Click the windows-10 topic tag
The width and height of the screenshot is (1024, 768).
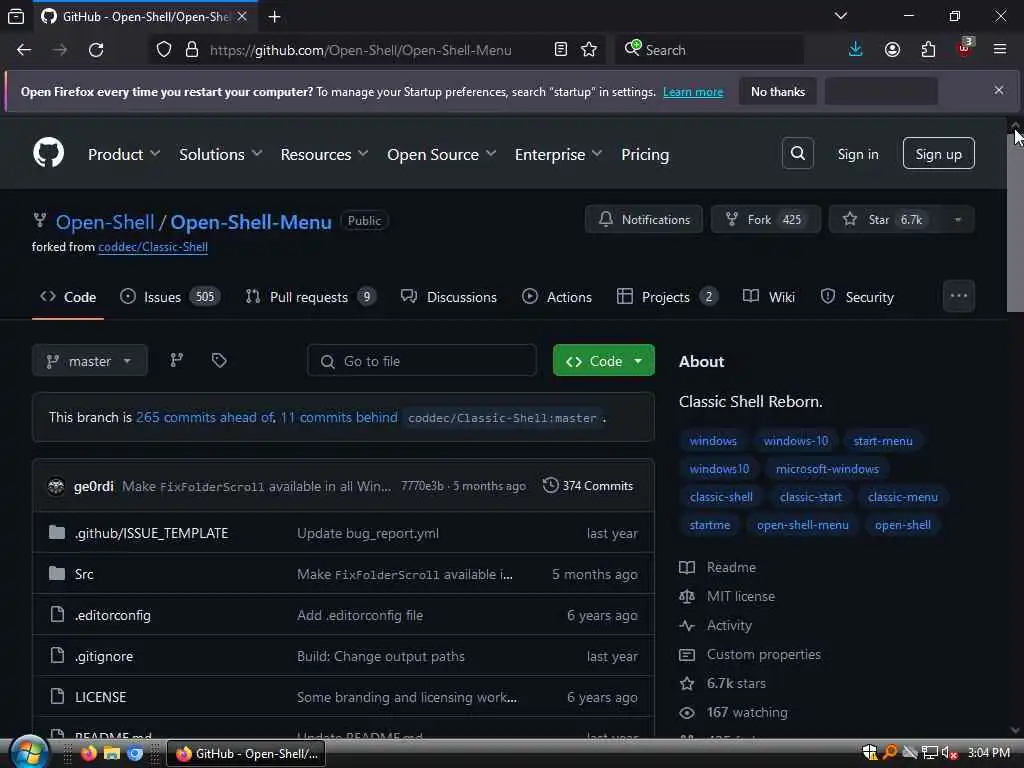click(x=795, y=441)
